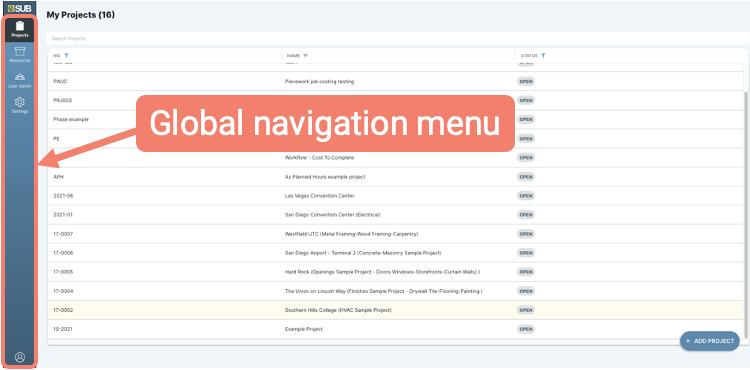
Task: Open the Hard Rock Openings Sample Project
Action: (382, 272)
